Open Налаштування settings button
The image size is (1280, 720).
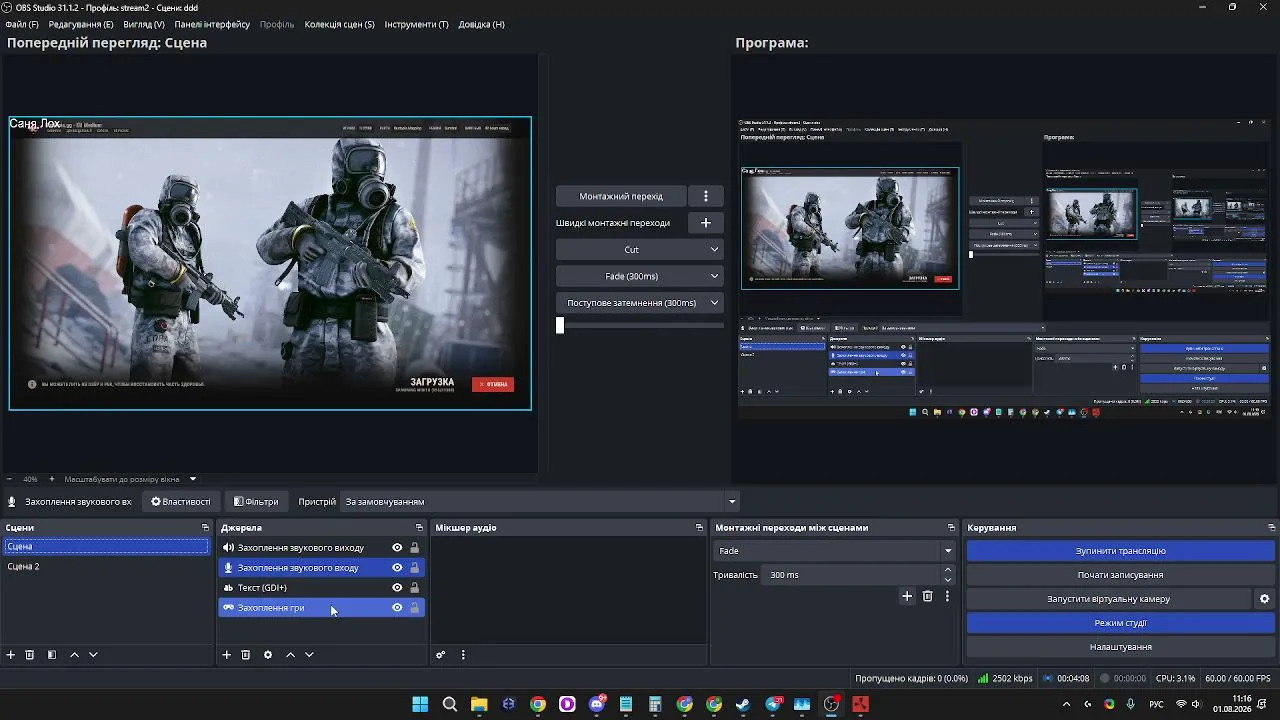pos(1120,647)
